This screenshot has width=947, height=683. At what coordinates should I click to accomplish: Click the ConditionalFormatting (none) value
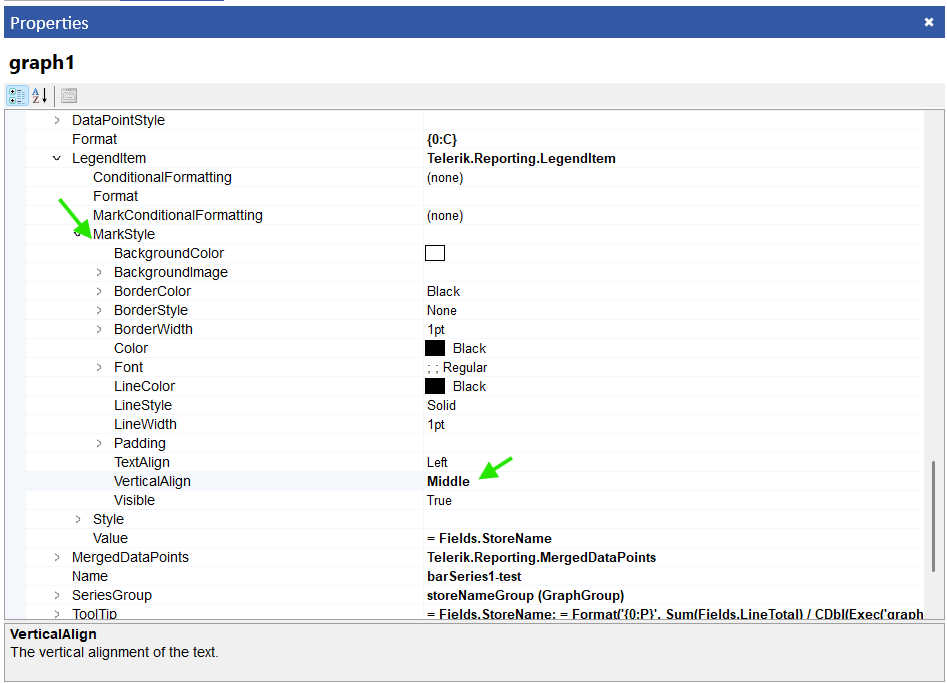tap(445, 178)
